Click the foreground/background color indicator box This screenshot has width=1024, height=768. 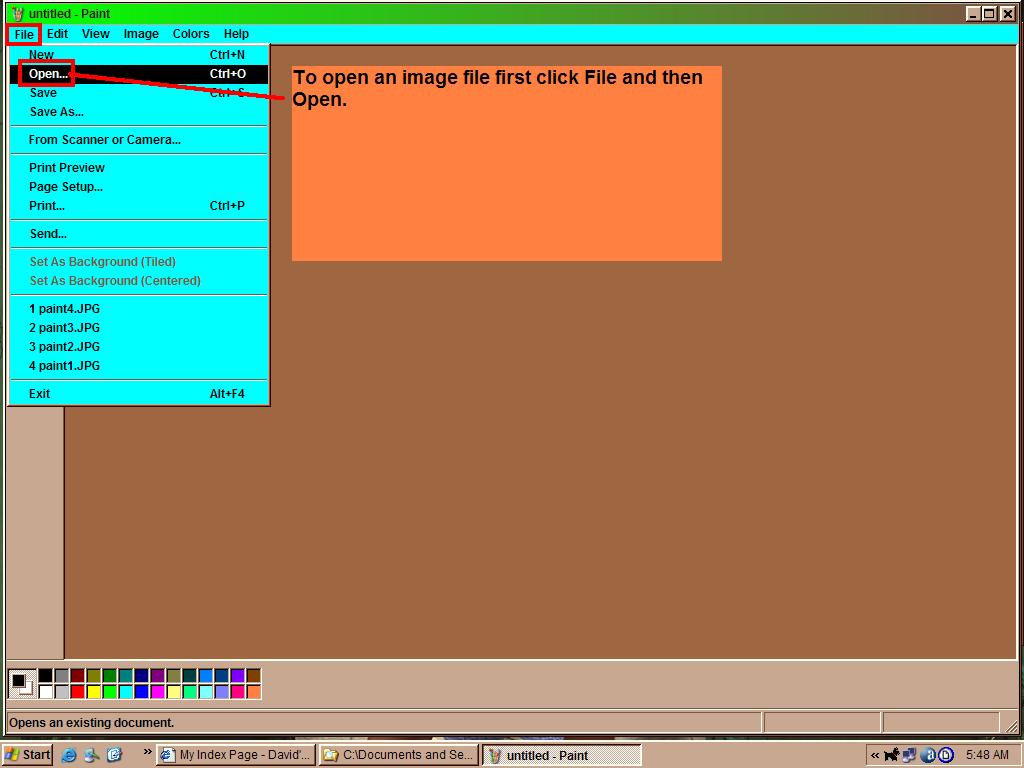click(22, 684)
